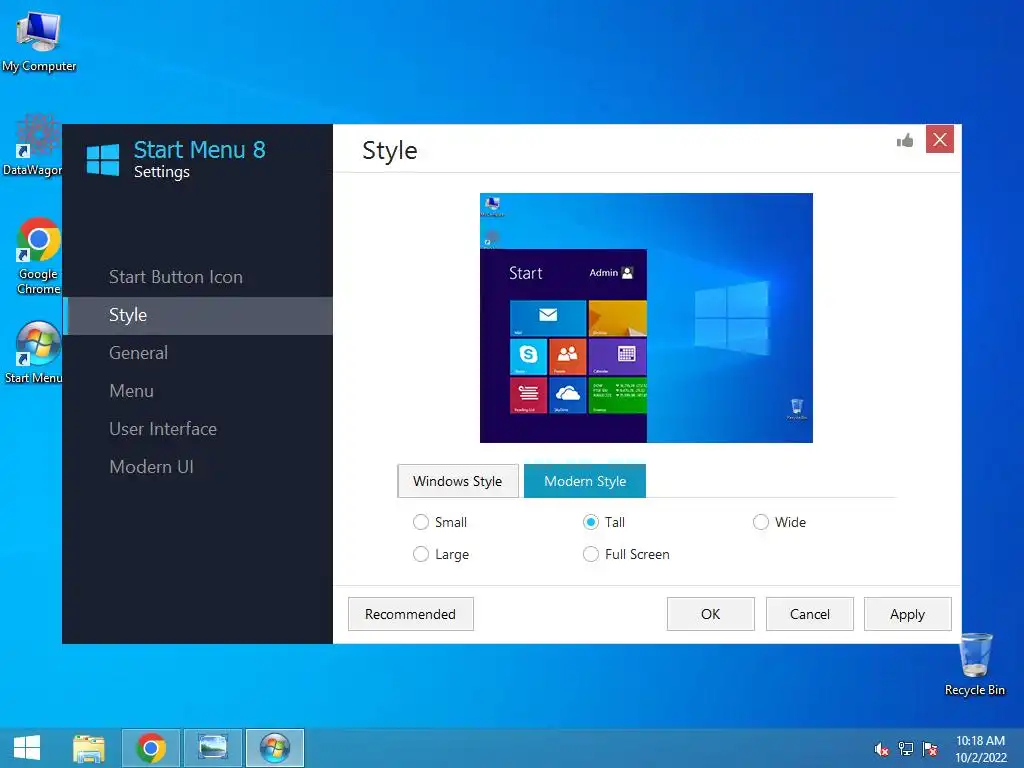Image resolution: width=1024 pixels, height=768 pixels.
Task: Launch Chrome from the taskbar
Action: point(151,748)
